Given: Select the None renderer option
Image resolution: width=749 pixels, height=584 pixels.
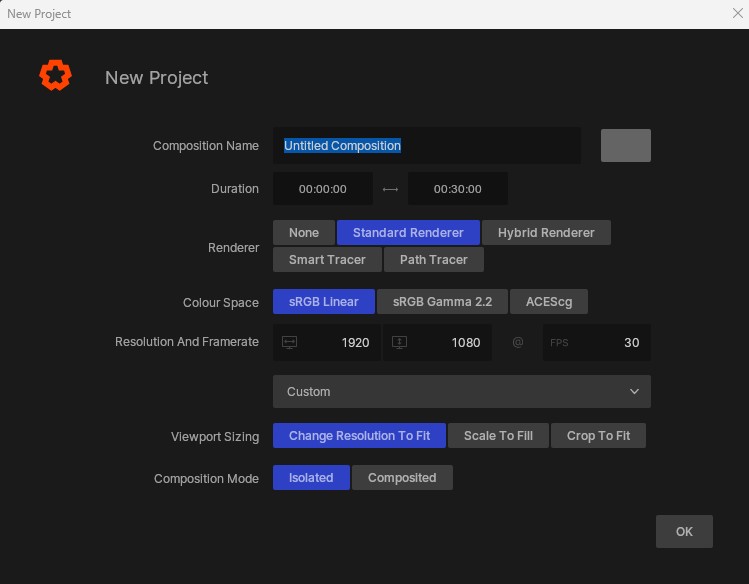Looking at the screenshot, I should click(304, 233).
